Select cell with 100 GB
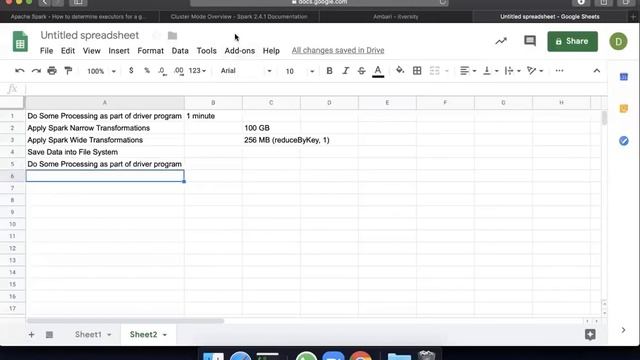 click(271, 128)
